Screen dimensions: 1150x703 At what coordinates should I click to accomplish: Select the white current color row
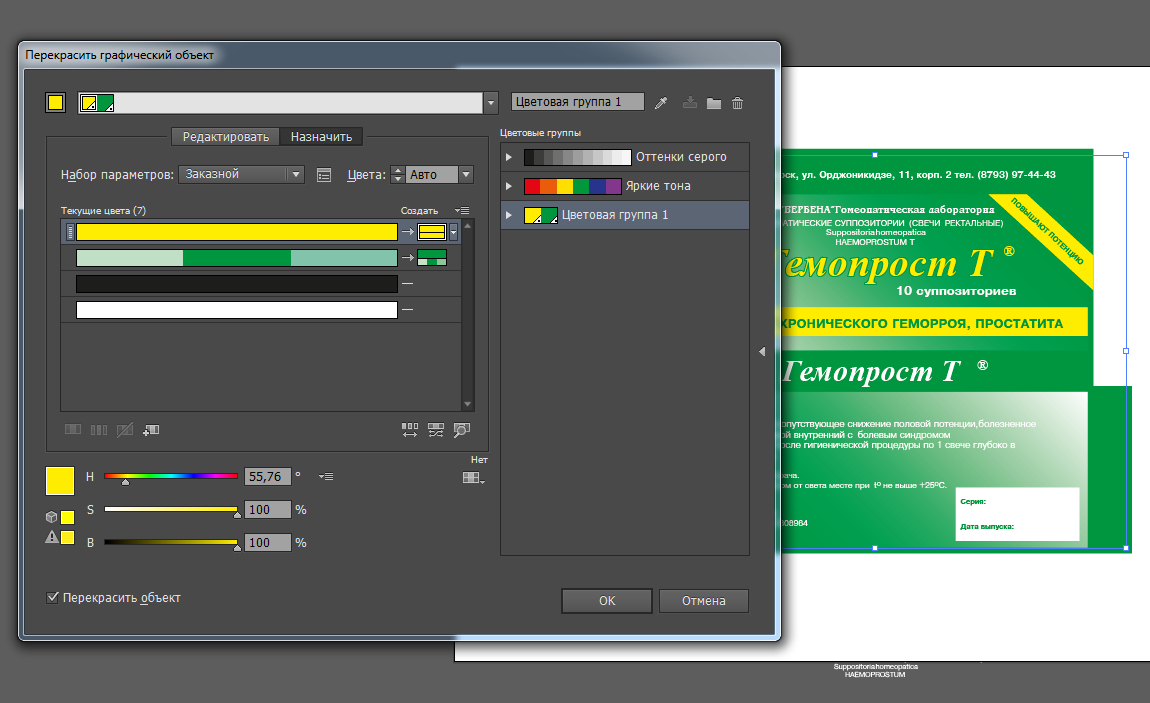point(237,309)
